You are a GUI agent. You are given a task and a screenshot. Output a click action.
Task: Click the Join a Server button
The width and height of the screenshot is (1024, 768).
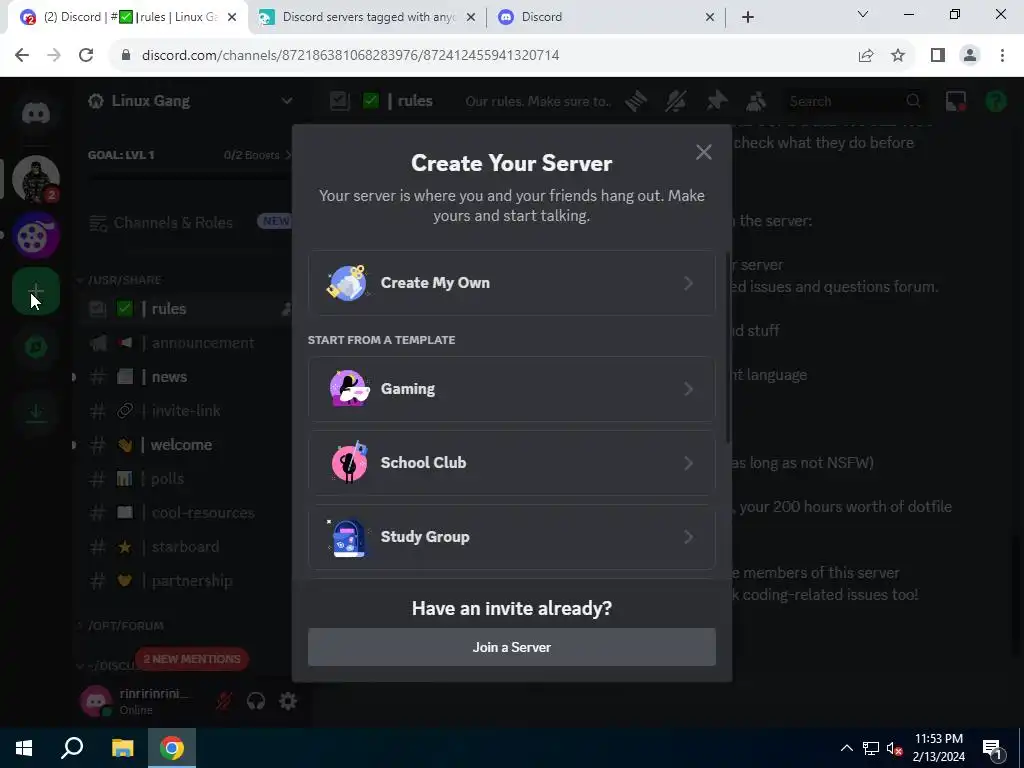pyautogui.click(x=511, y=647)
